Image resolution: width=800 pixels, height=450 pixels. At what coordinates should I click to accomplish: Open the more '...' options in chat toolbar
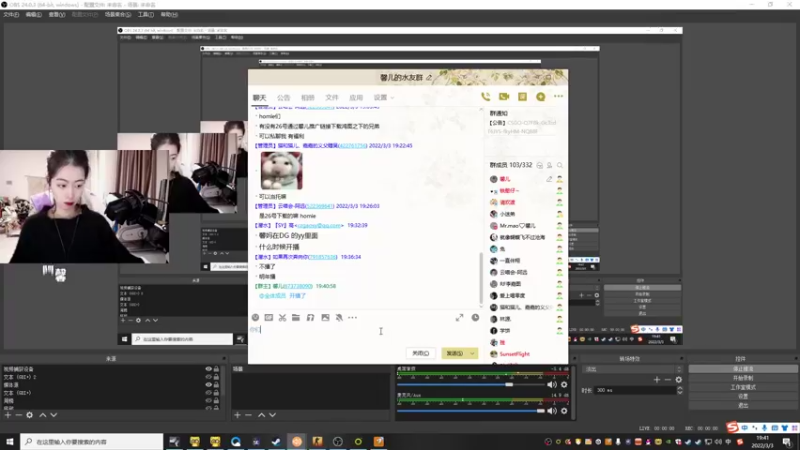point(353,317)
